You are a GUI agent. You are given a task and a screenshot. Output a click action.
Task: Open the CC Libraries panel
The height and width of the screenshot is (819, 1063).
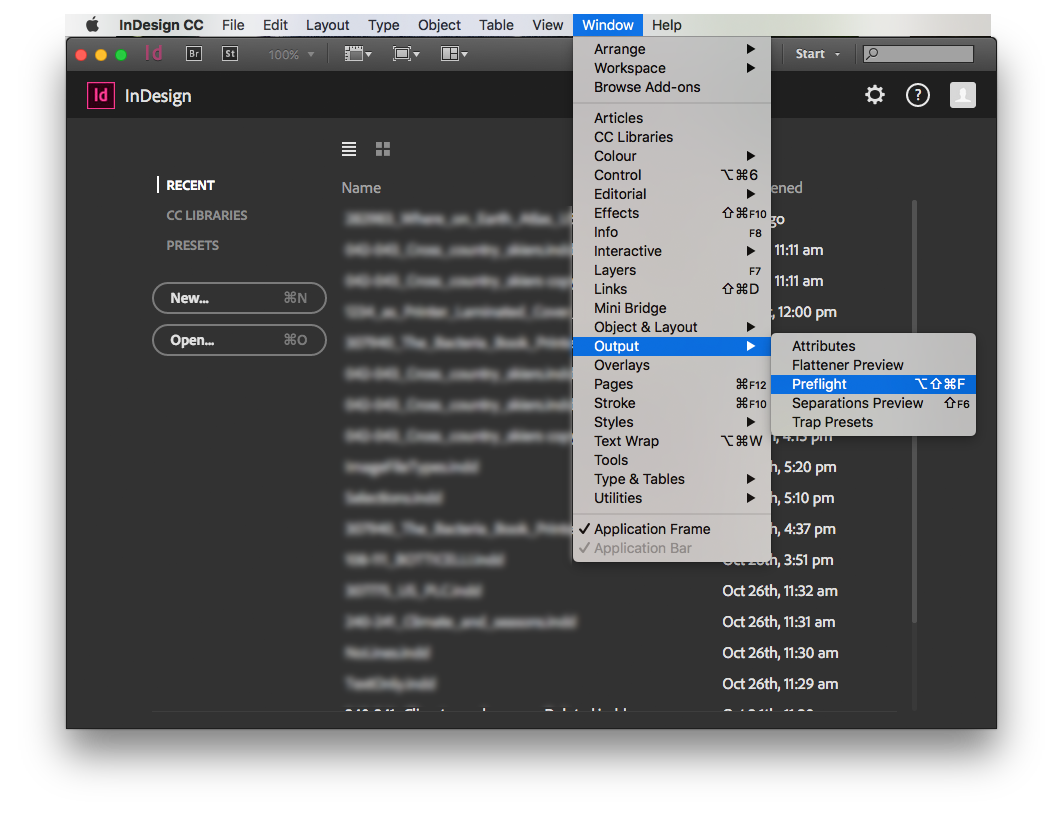pos(672,137)
